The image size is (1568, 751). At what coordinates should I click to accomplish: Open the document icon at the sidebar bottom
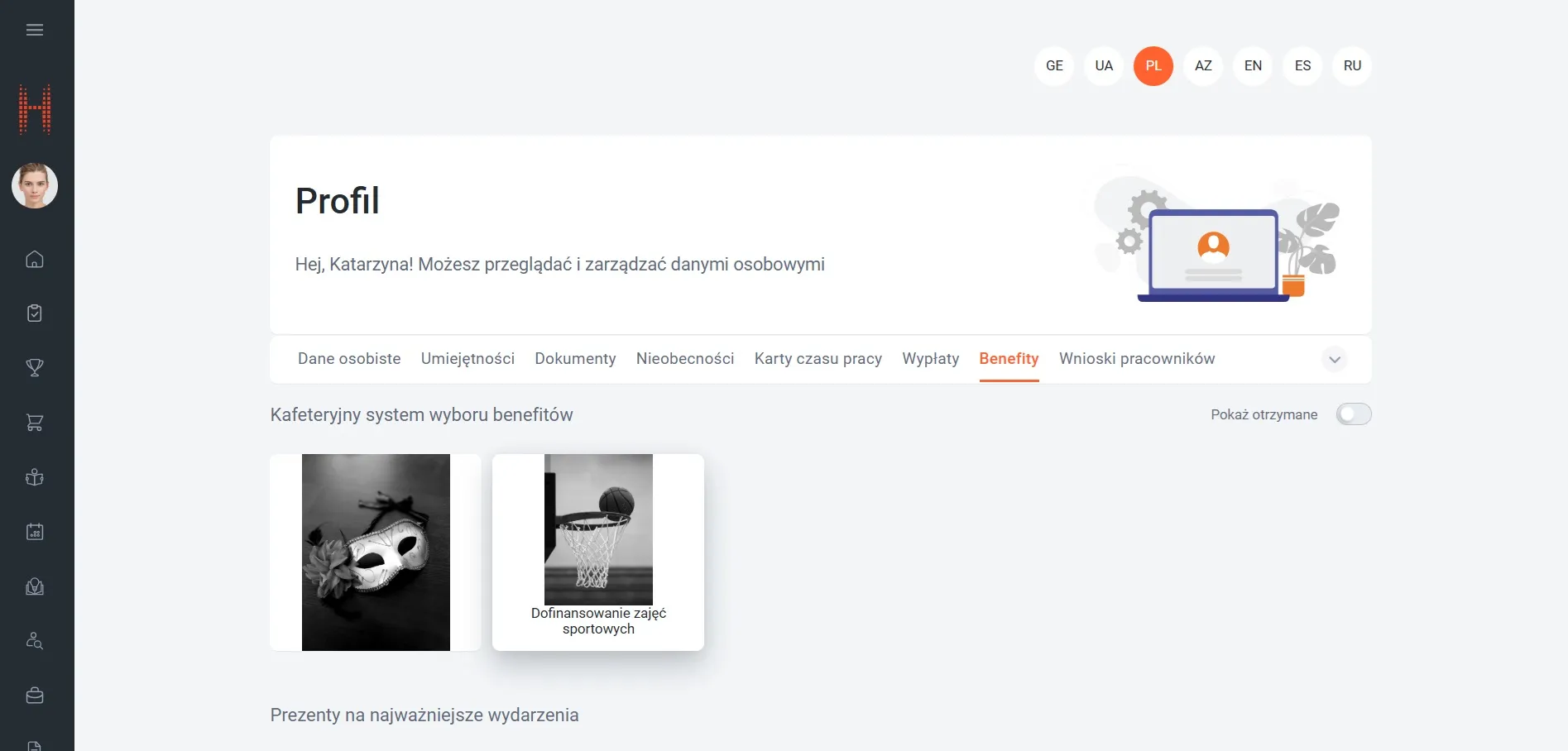[35, 745]
